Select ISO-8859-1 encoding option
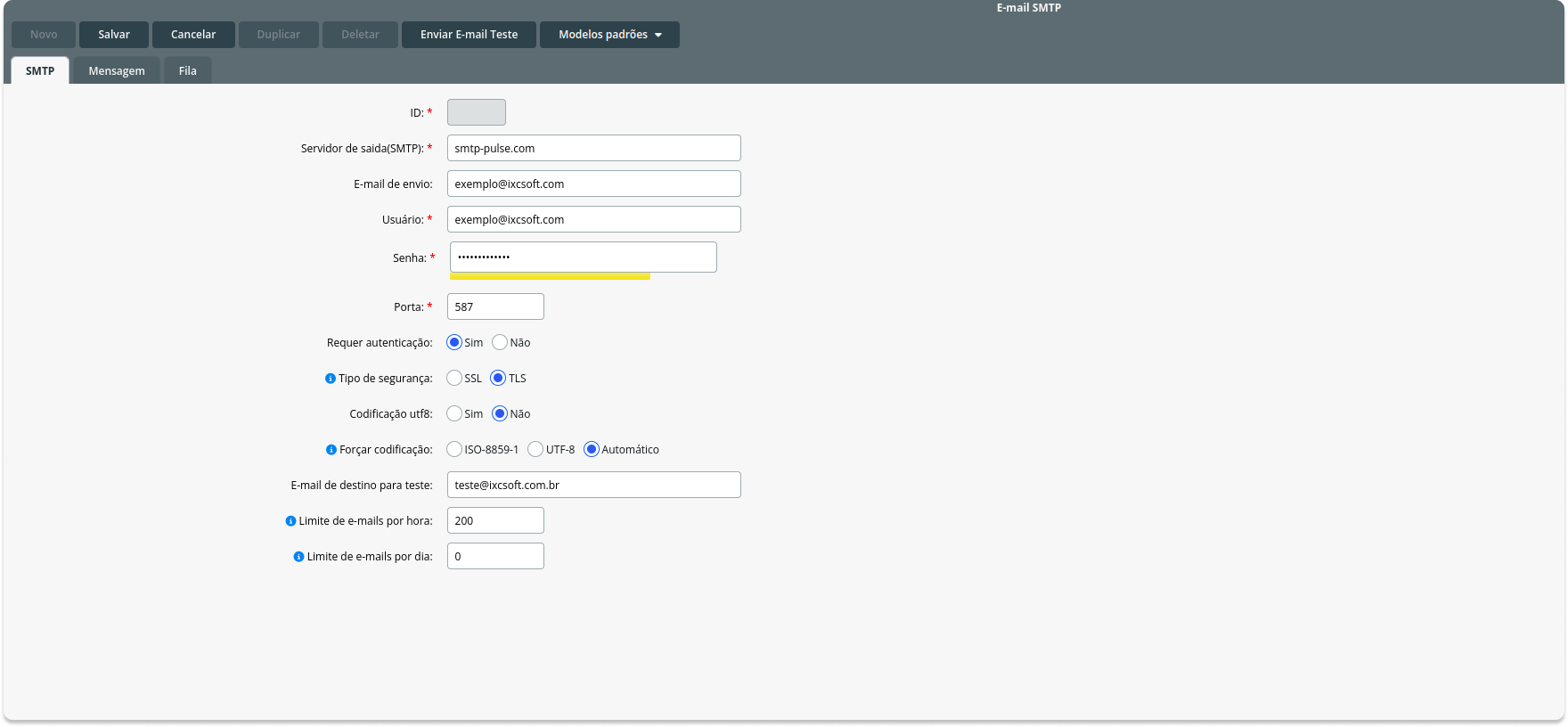The height and width of the screenshot is (727, 1568). pos(454,449)
